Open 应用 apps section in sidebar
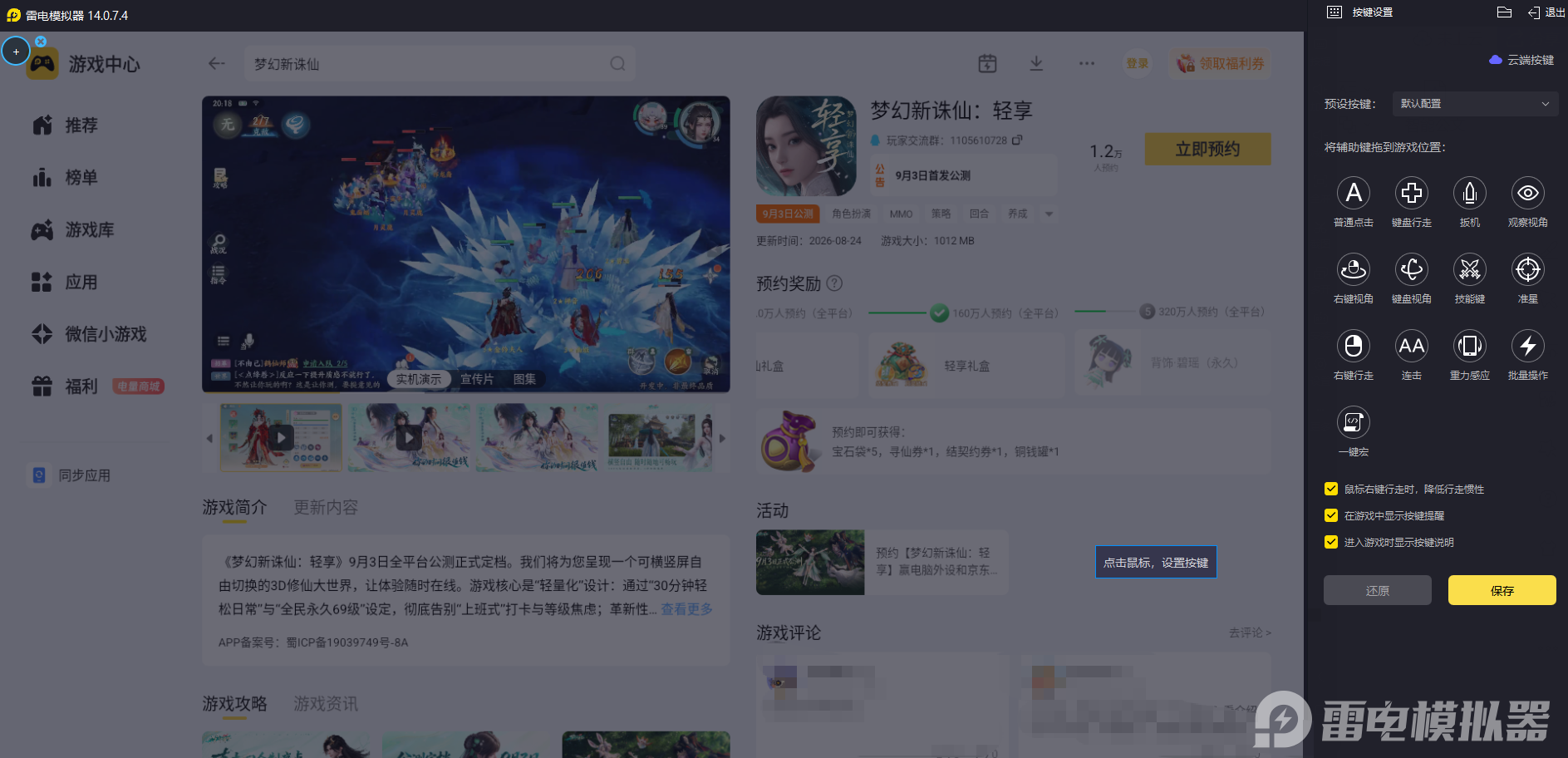This screenshot has width=1568, height=758. coord(65,283)
